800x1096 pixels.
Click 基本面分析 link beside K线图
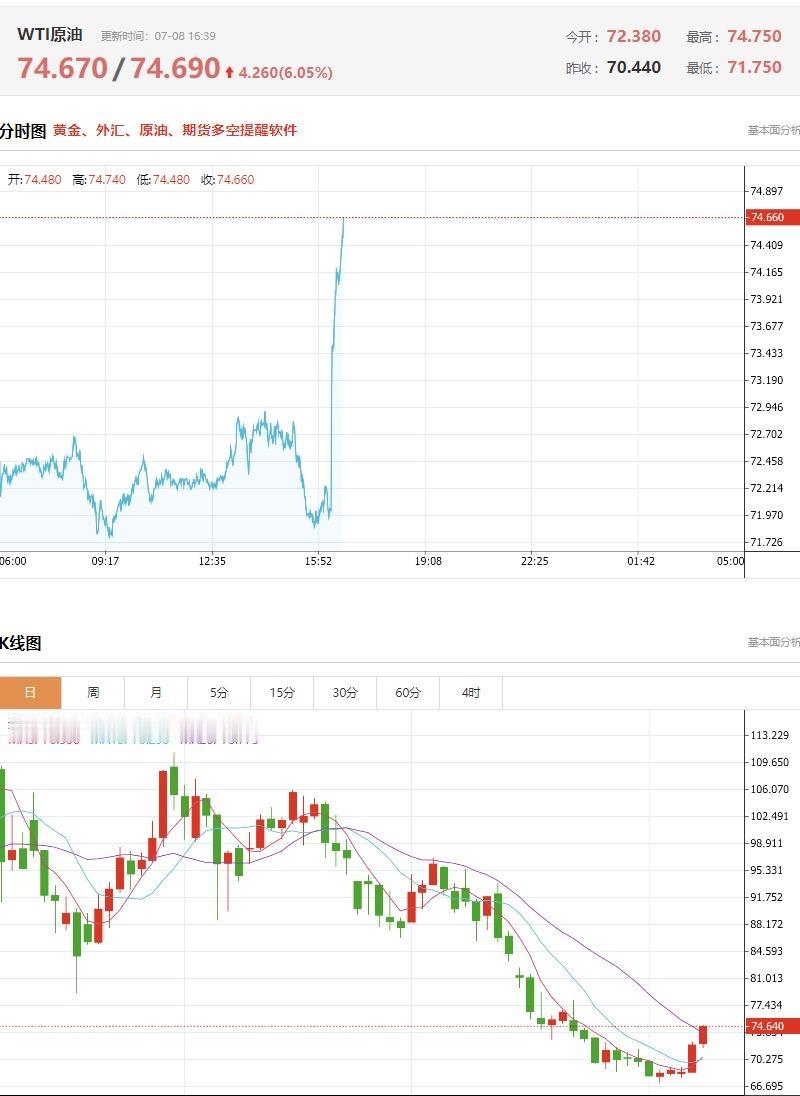pyautogui.click(x=773, y=642)
